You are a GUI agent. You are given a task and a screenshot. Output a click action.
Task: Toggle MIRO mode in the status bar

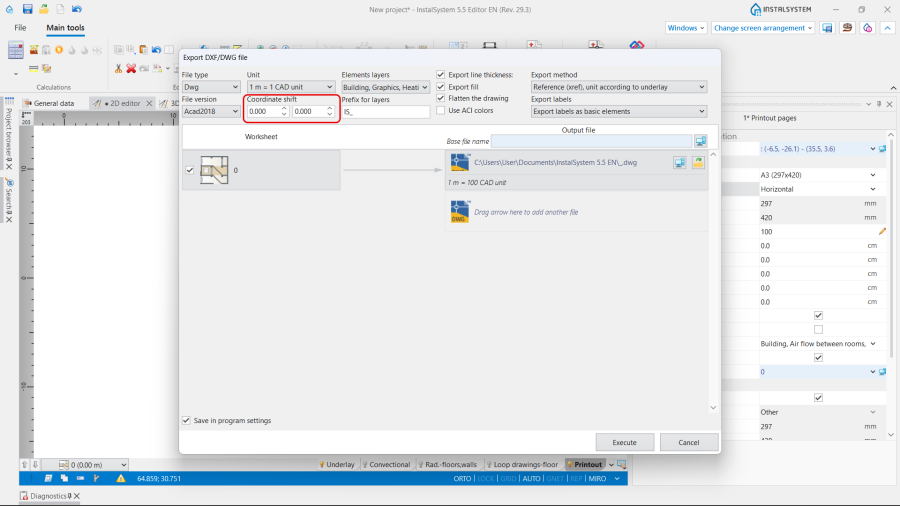(597, 478)
